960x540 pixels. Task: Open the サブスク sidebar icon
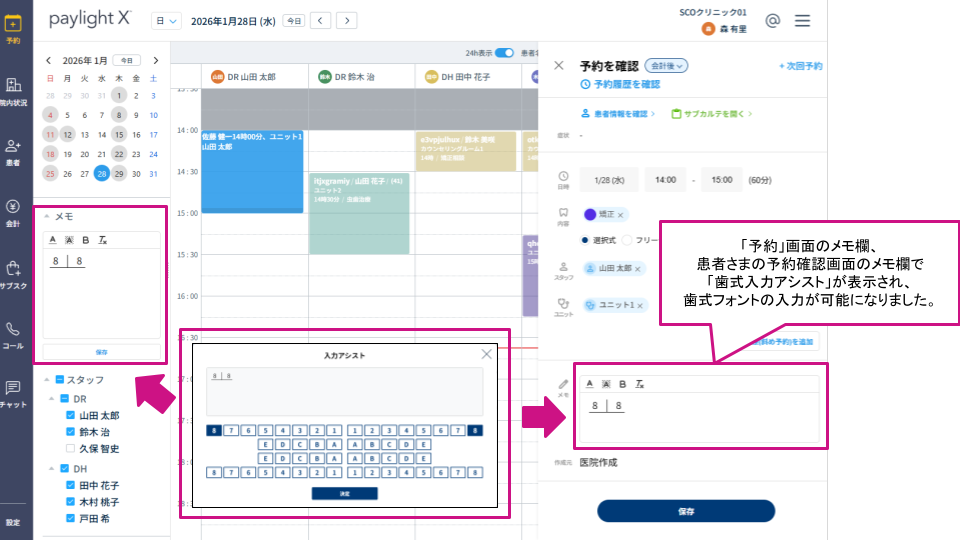(x=13, y=275)
